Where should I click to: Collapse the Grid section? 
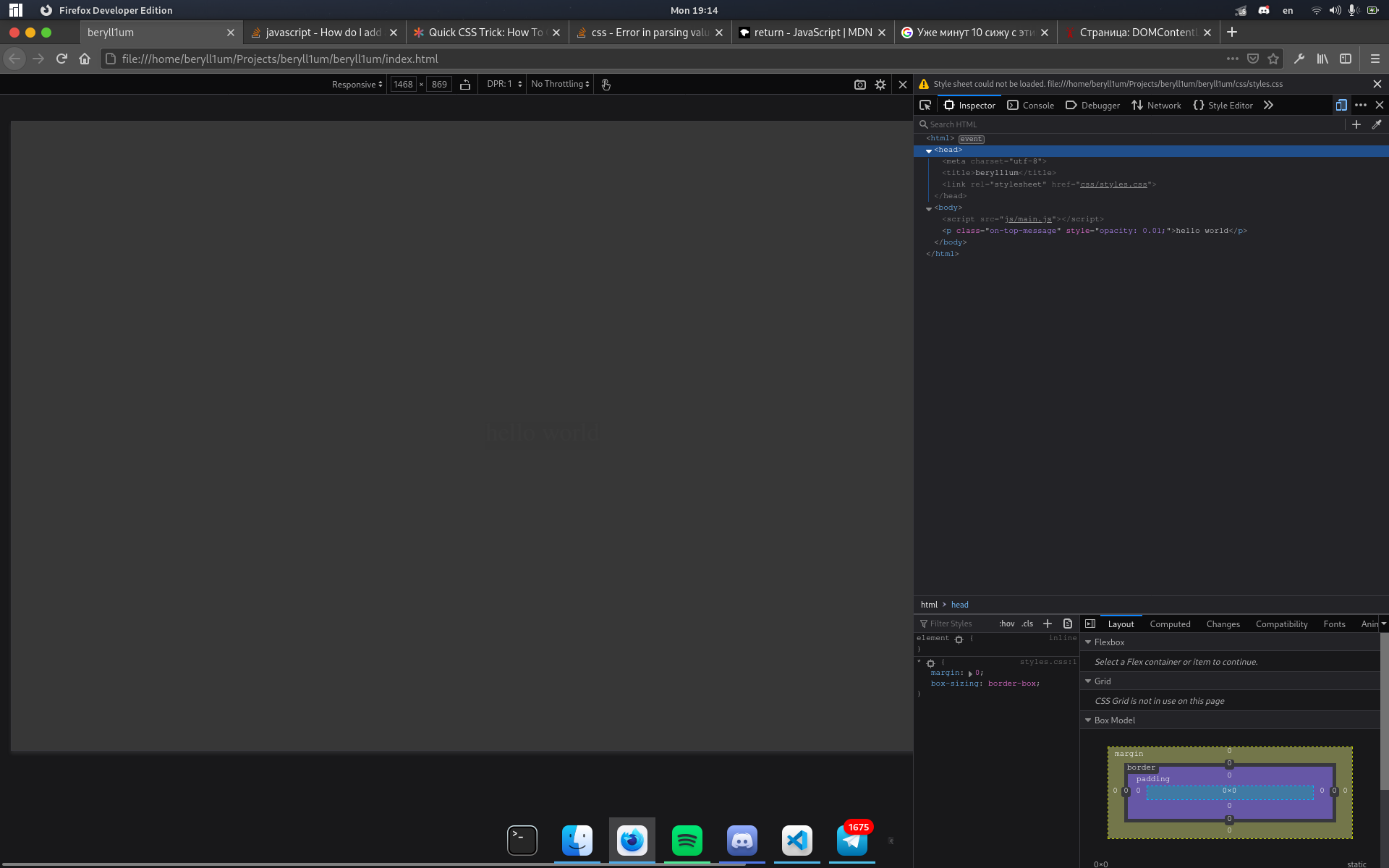[1088, 681]
